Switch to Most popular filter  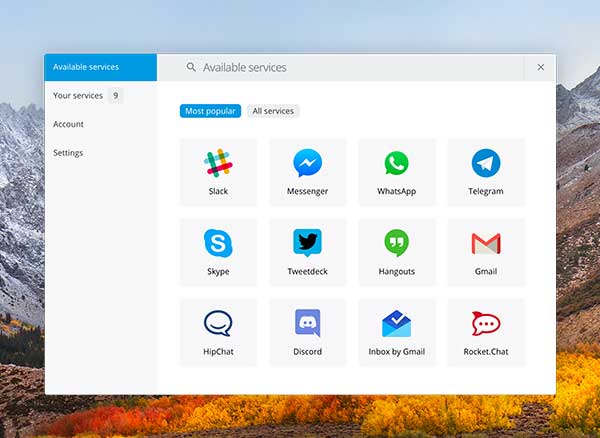pos(210,111)
